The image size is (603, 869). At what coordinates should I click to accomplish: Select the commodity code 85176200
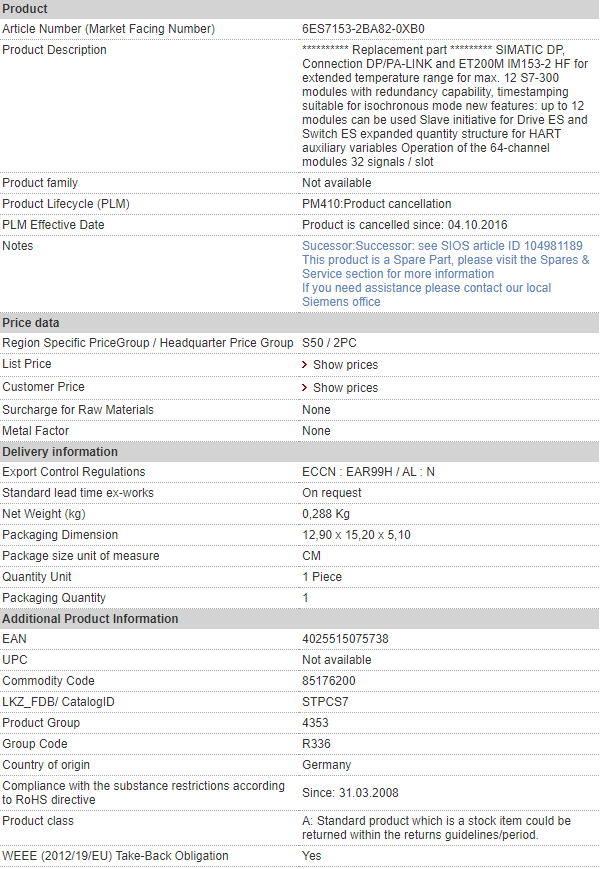pyautogui.click(x=329, y=681)
